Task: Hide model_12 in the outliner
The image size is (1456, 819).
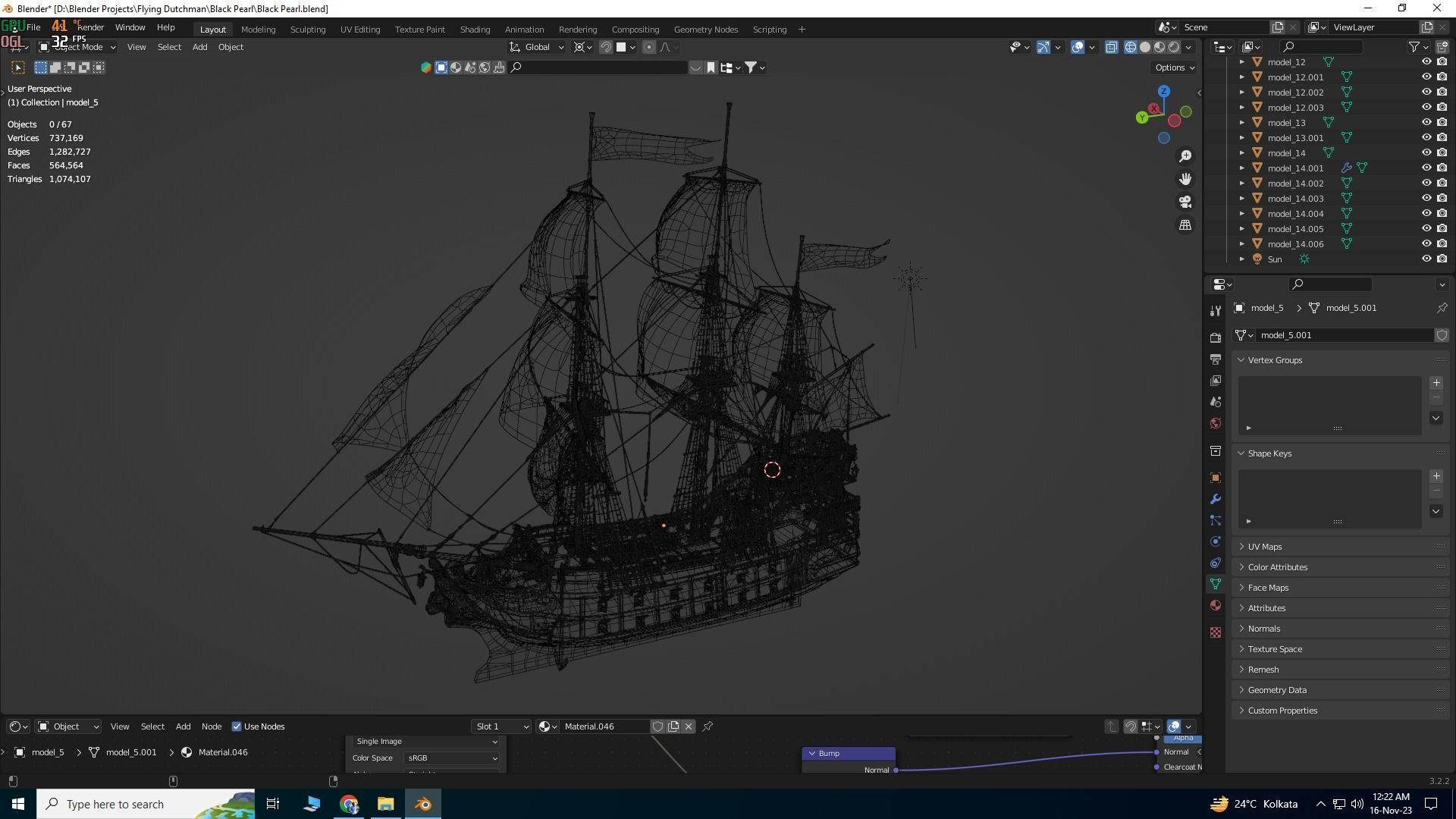Action: [x=1426, y=62]
